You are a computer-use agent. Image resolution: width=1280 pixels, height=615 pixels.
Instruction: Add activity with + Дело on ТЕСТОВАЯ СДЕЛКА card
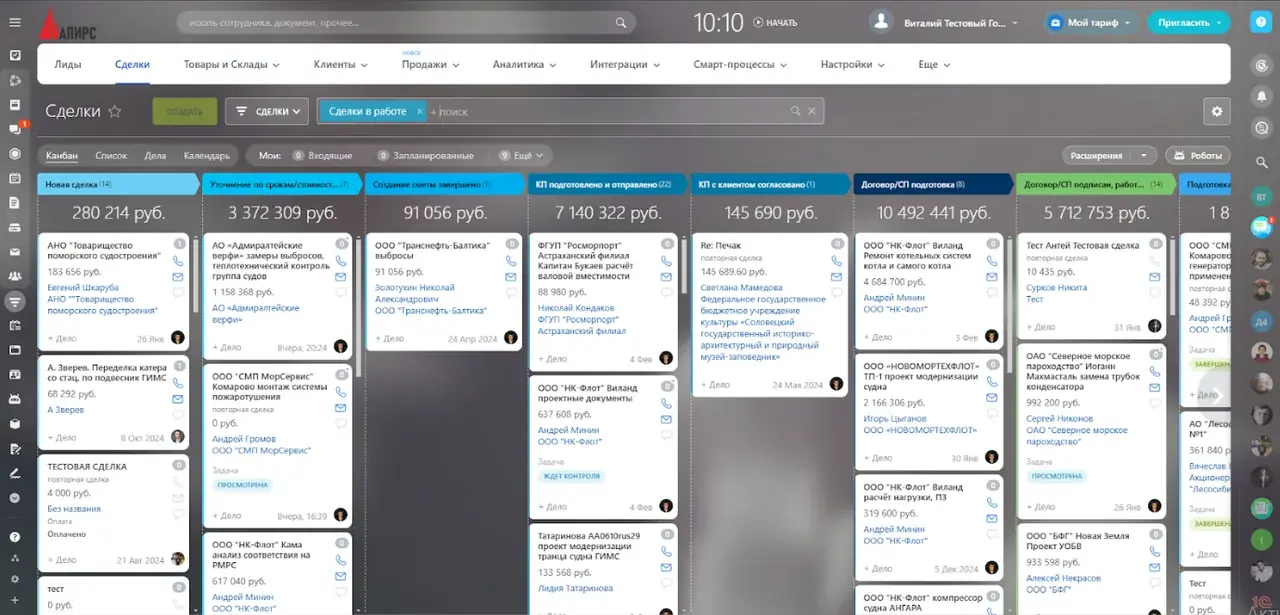pos(60,560)
